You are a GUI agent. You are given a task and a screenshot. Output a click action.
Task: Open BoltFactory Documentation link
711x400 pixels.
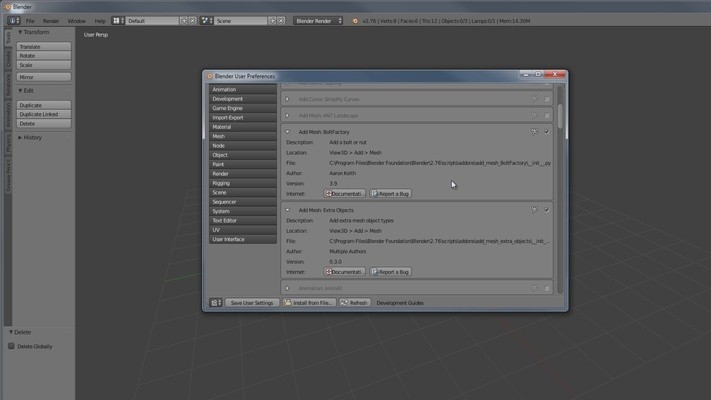[x=345, y=194]
